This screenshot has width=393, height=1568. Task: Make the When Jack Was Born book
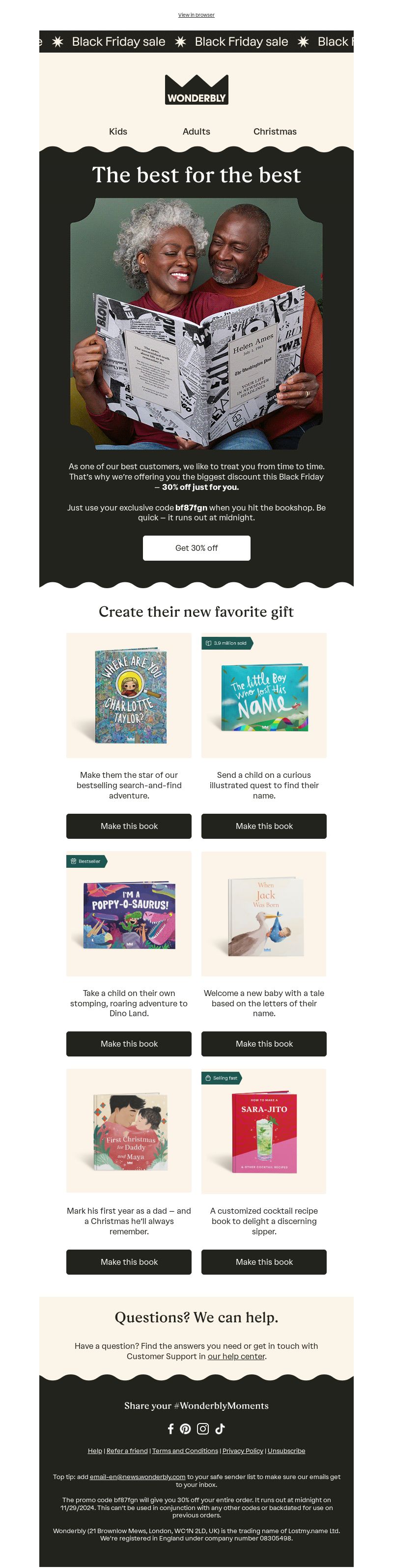(x=264, y=1043)
